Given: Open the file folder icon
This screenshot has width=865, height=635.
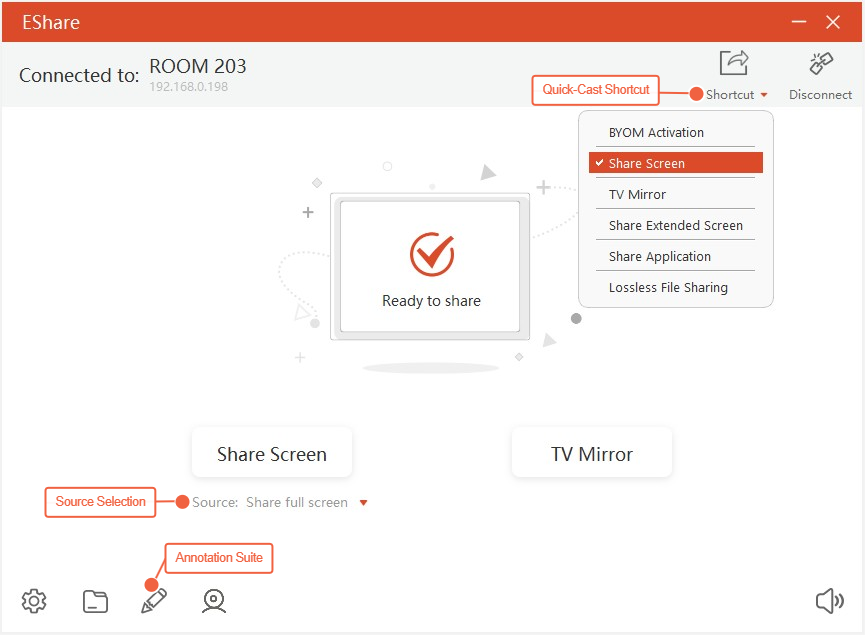Looking at the screenshot, I should [95, 601].
